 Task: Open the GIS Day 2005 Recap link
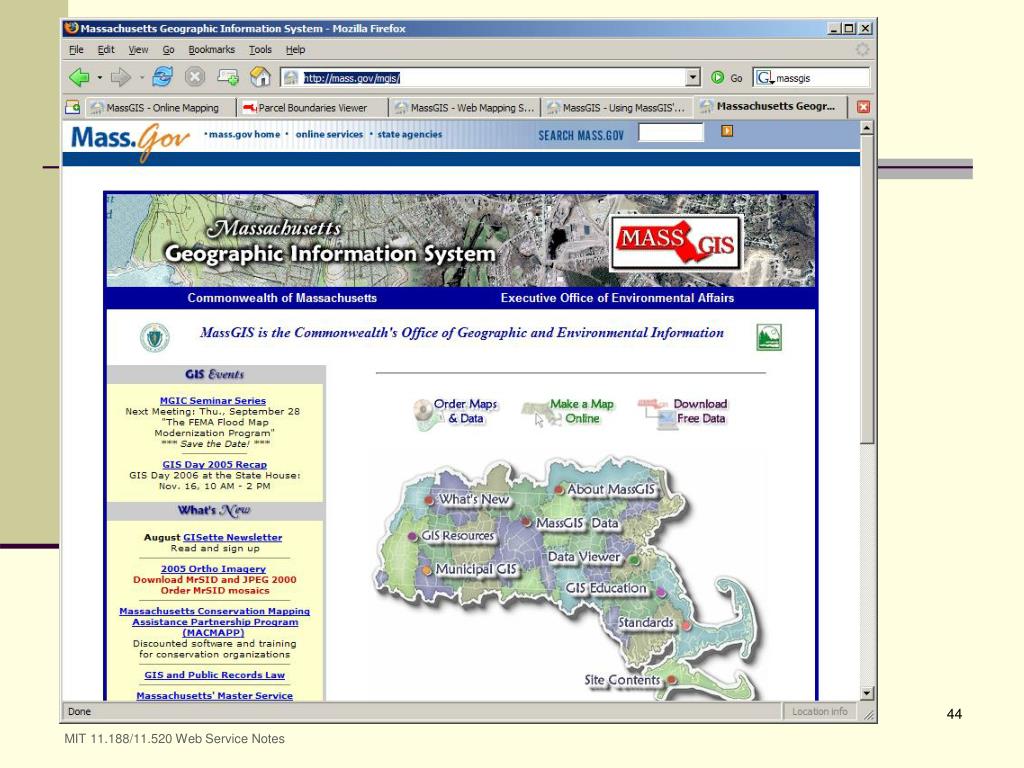[x=215, y=464]
